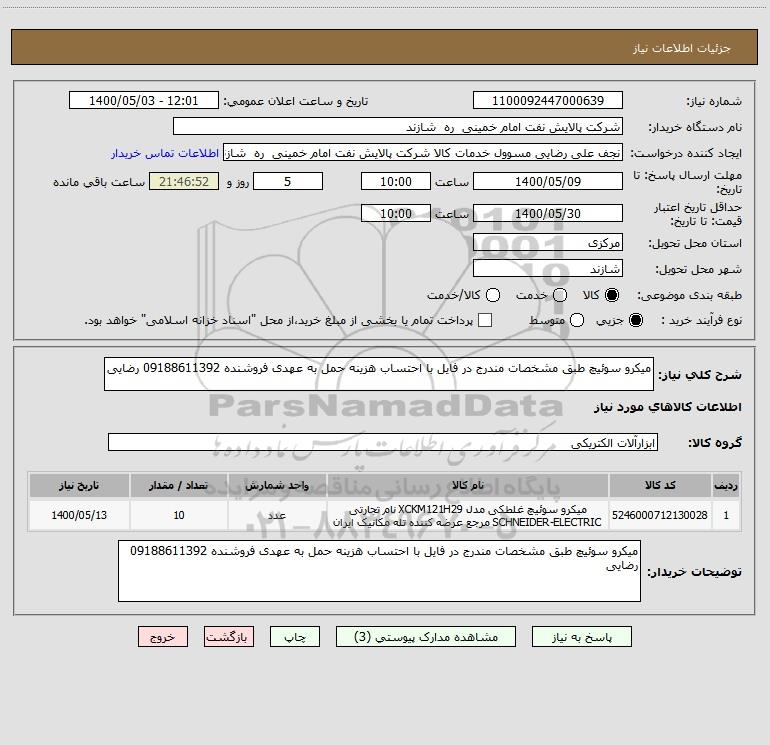770x745 pixels.
Task: Click the شهر محل تحویل شازند field
Action: tap(548, 269)
